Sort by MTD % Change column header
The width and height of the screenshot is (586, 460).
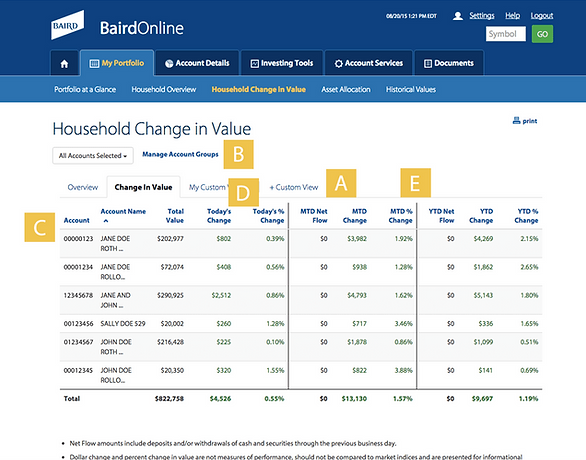400,216
